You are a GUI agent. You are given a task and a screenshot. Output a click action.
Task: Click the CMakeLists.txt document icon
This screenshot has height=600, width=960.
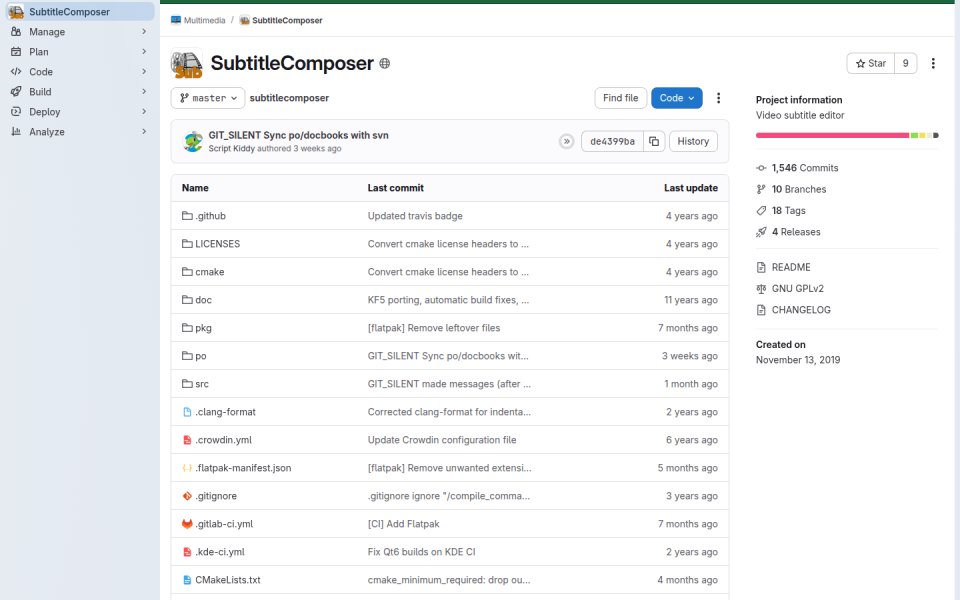187,580
